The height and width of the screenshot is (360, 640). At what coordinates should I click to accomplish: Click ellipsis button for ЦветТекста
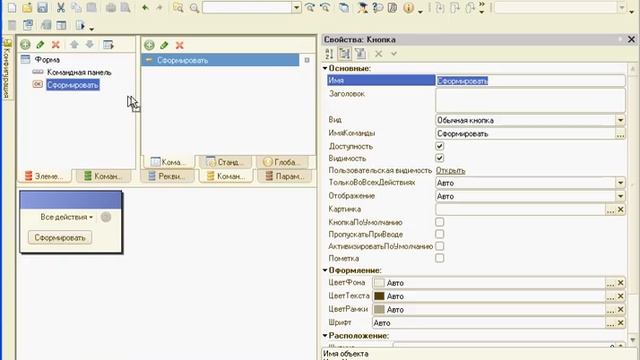click(610, 296)
